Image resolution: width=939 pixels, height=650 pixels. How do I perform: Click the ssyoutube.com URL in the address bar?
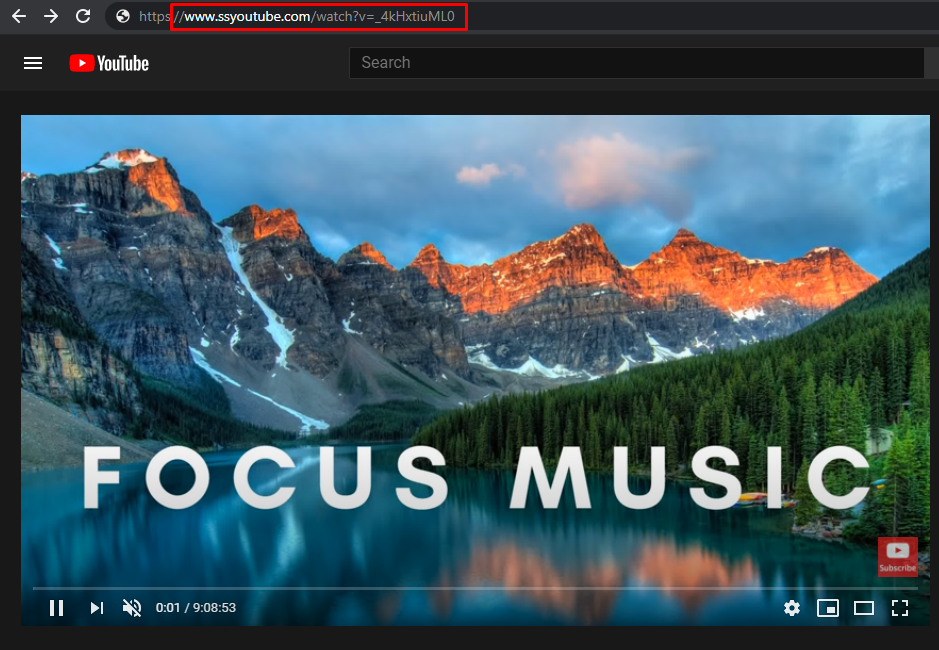318,16
